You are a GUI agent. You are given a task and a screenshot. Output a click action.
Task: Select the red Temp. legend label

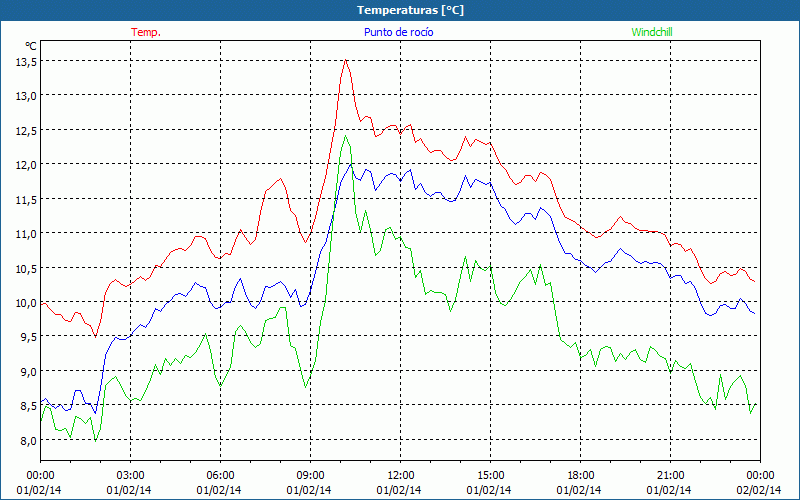coord(146,32)
